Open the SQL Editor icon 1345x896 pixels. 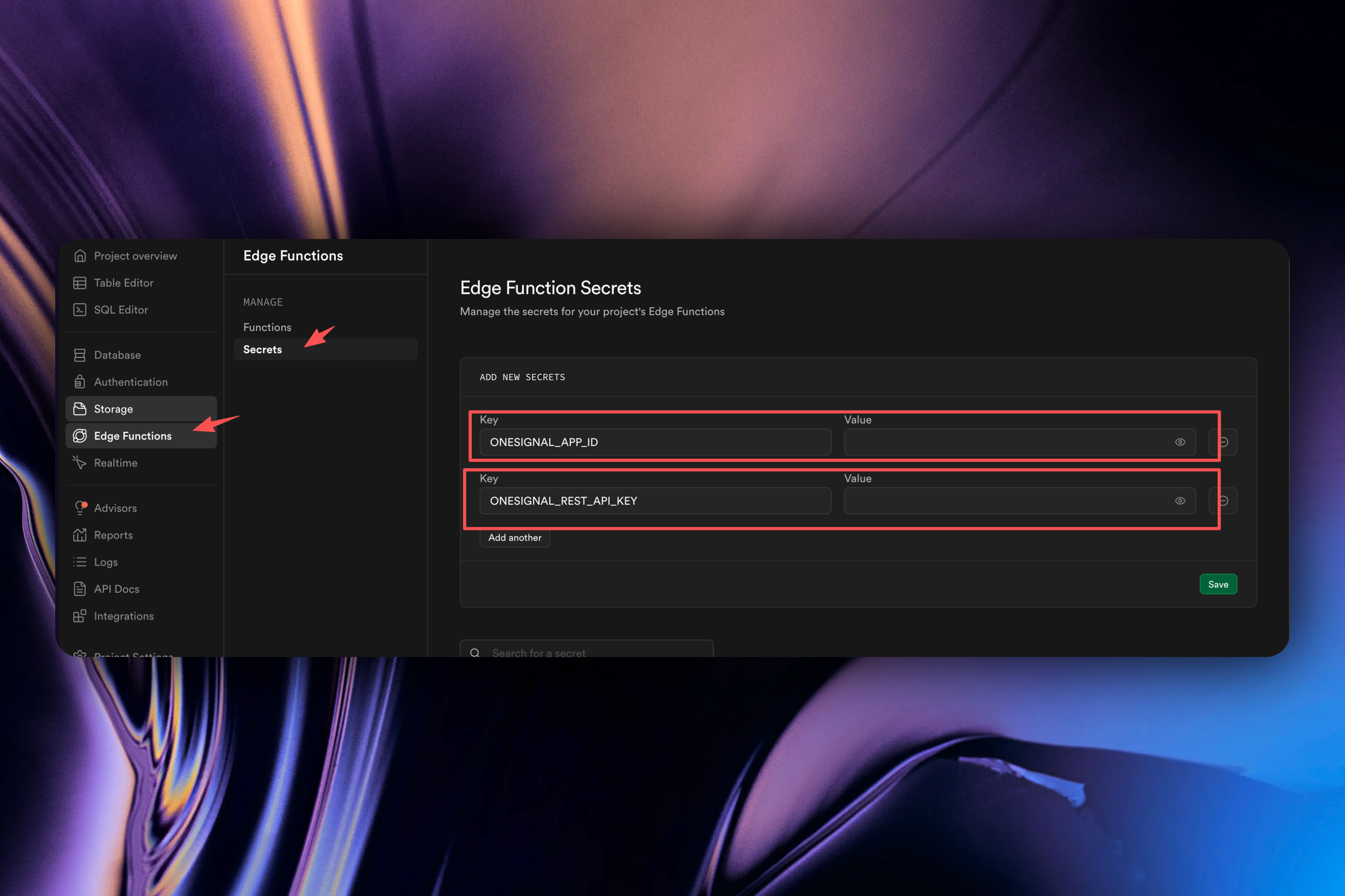[80, 310]
